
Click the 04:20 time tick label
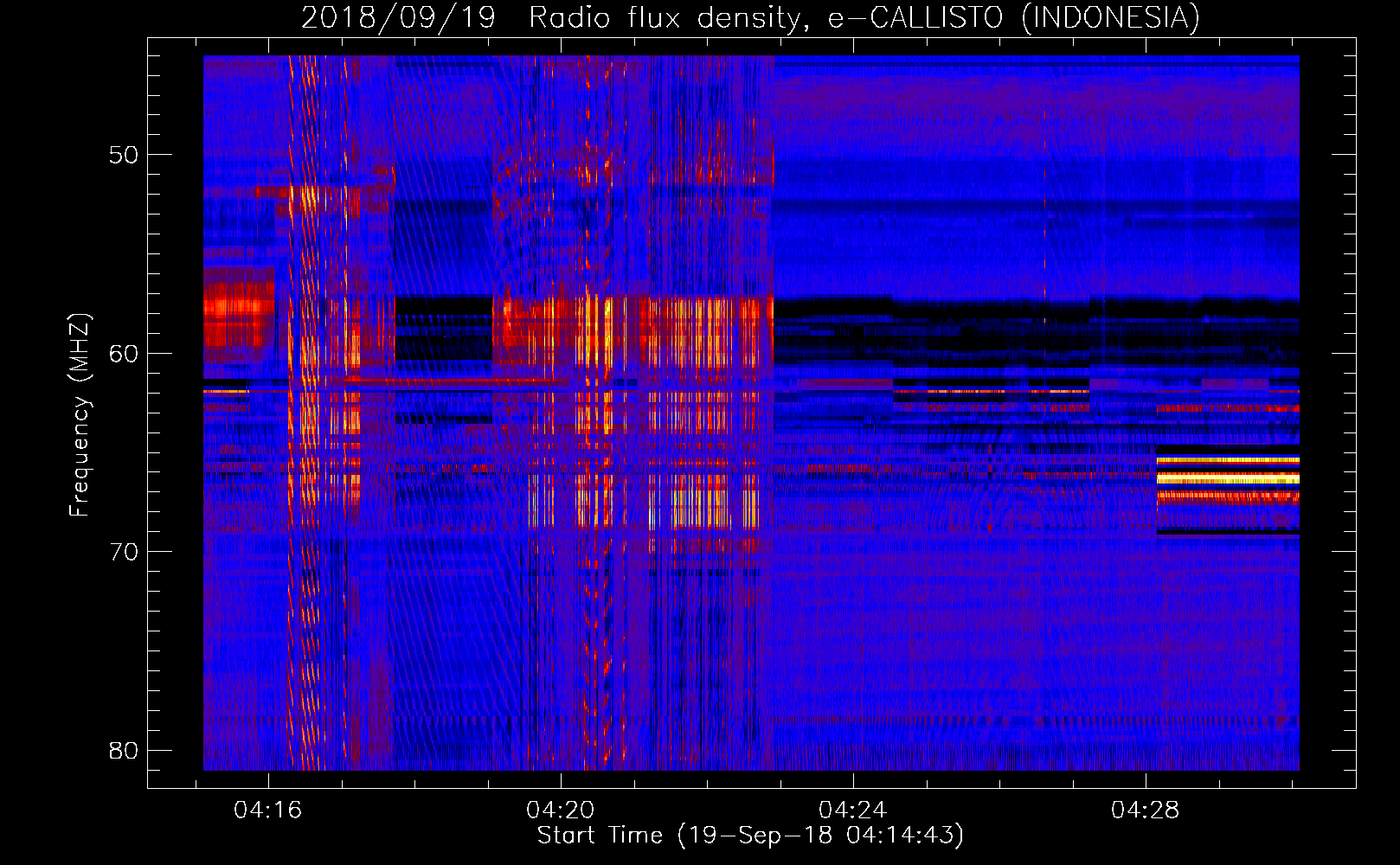point(561,811)
